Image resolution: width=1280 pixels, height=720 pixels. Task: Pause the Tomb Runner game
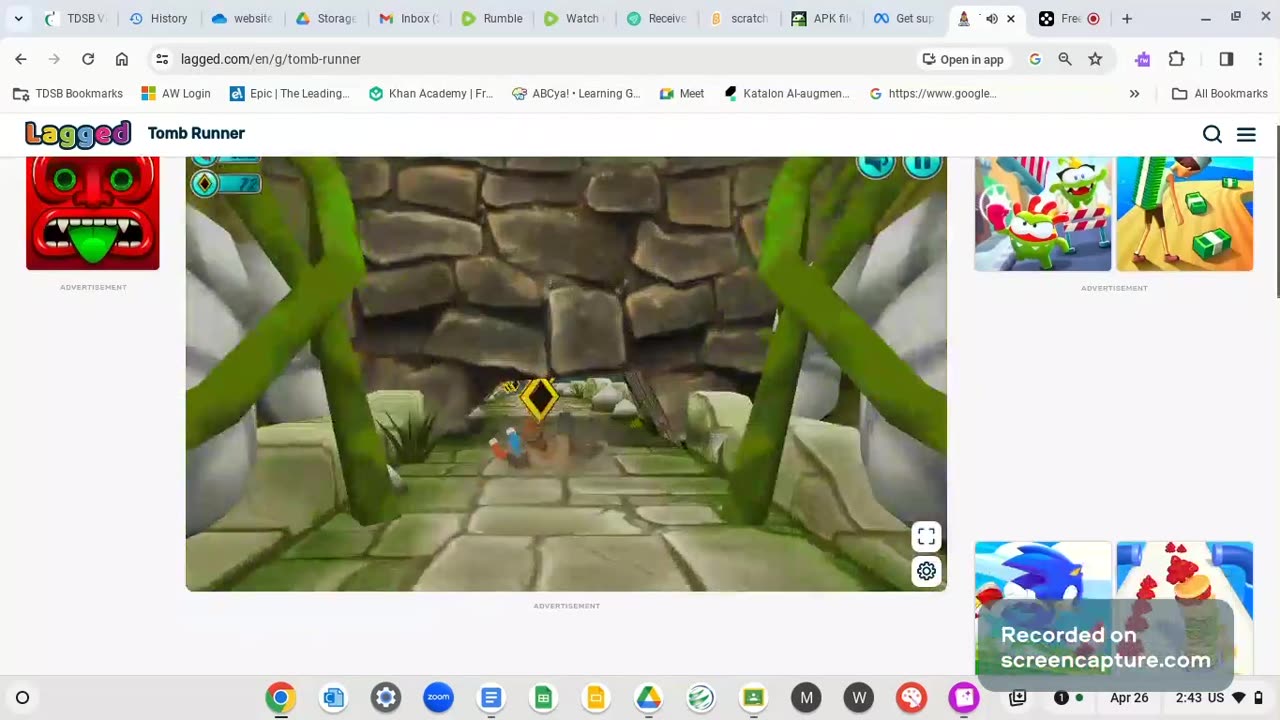point(923,165)
